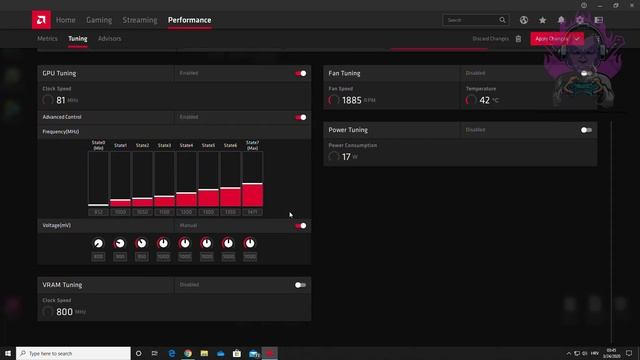
Task: Click the Apply Changes button
Action: [557, 39]
